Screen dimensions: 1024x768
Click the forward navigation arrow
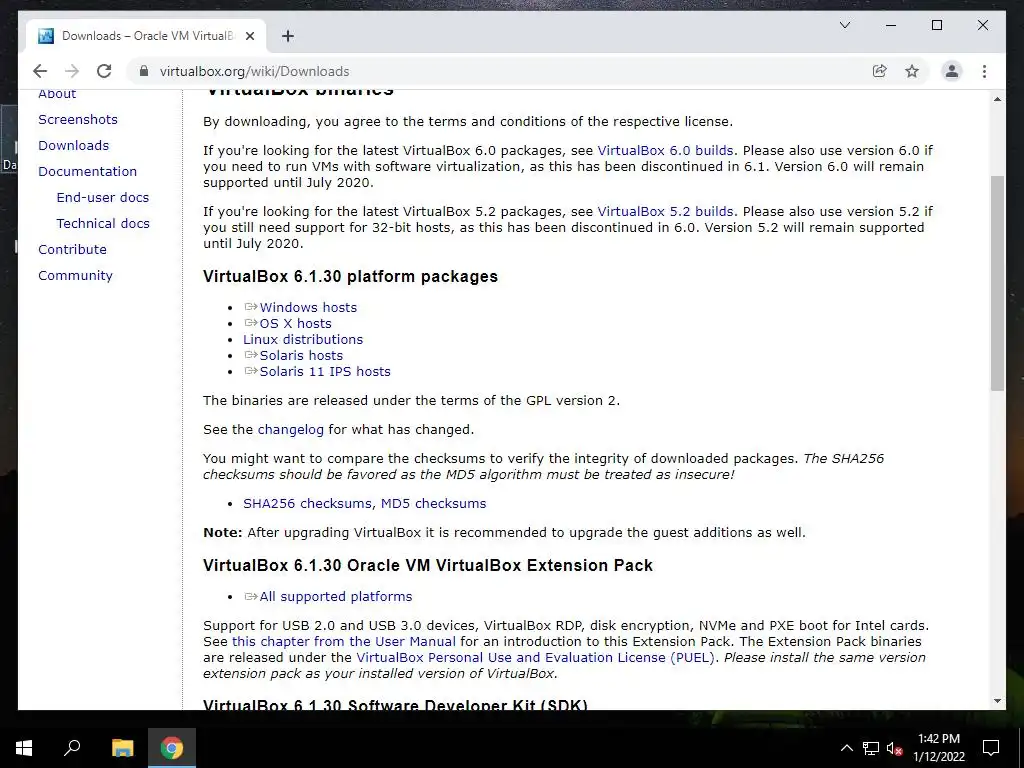[x=72, y=71]
